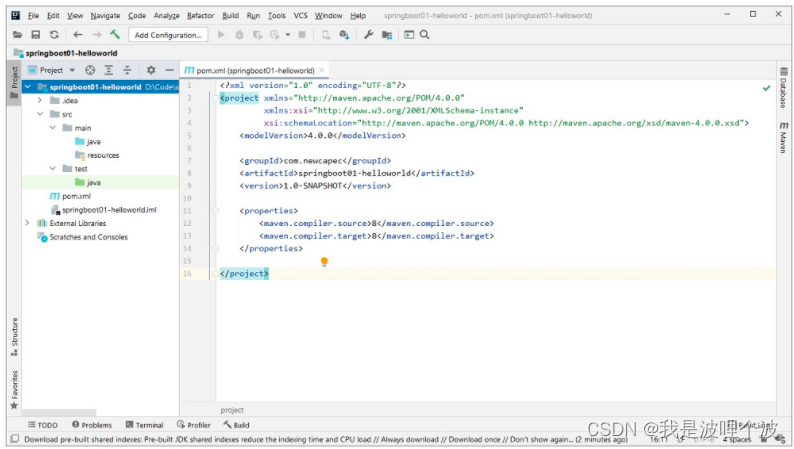Select pom.xml in the project tree
Viewport: 794px width, 449px height.
click(x=76, y=196)
